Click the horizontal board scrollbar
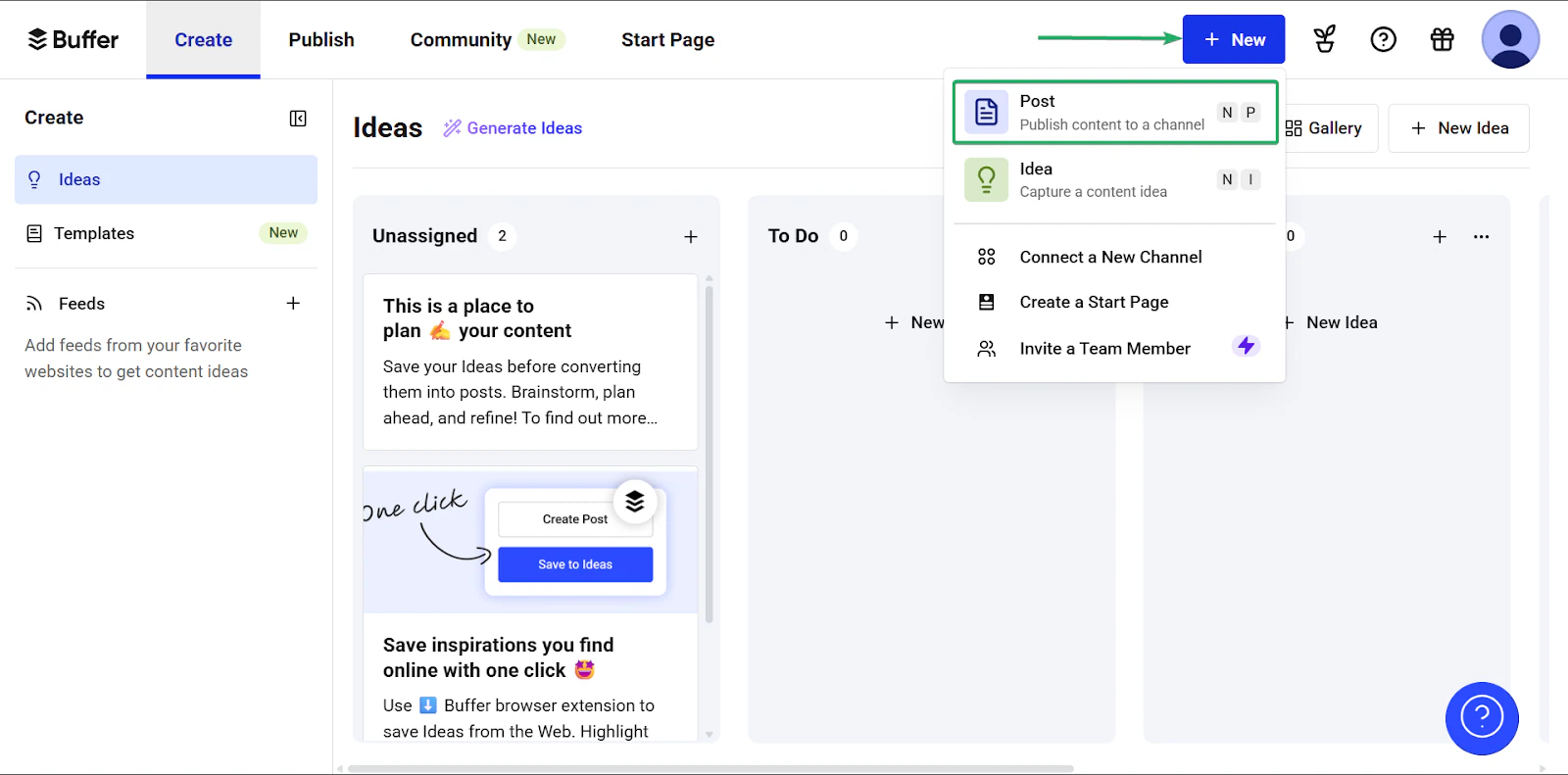Image resolution: width=1568 pixels, height=775 pixels. pyautogui.click(x=710, y=769)
